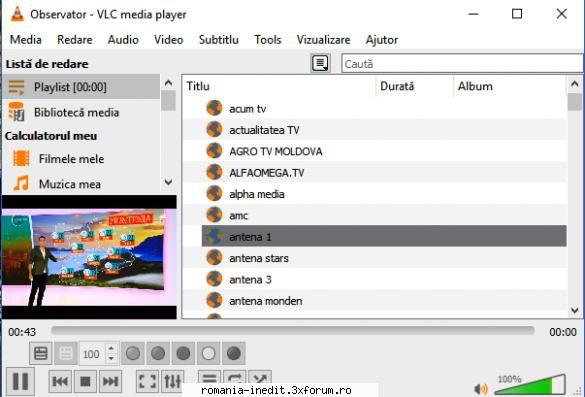Toggle fullscreen video mode
The image size is (585, 397).
(147, 381)
